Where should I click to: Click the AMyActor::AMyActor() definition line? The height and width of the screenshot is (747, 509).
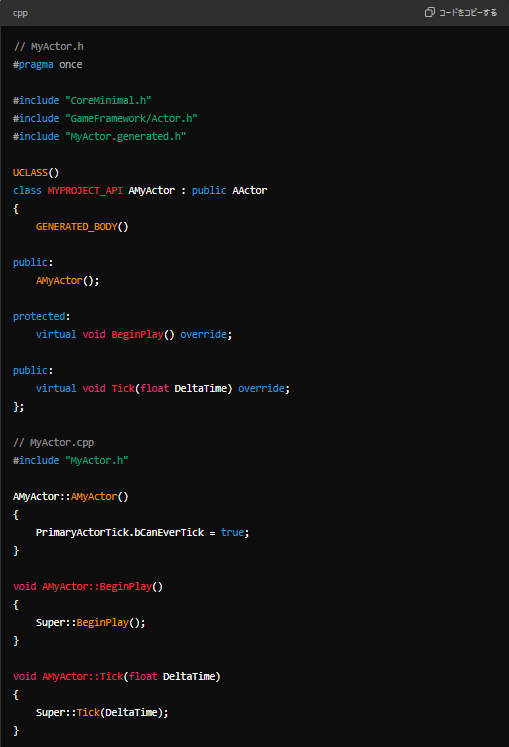[71, 496]
